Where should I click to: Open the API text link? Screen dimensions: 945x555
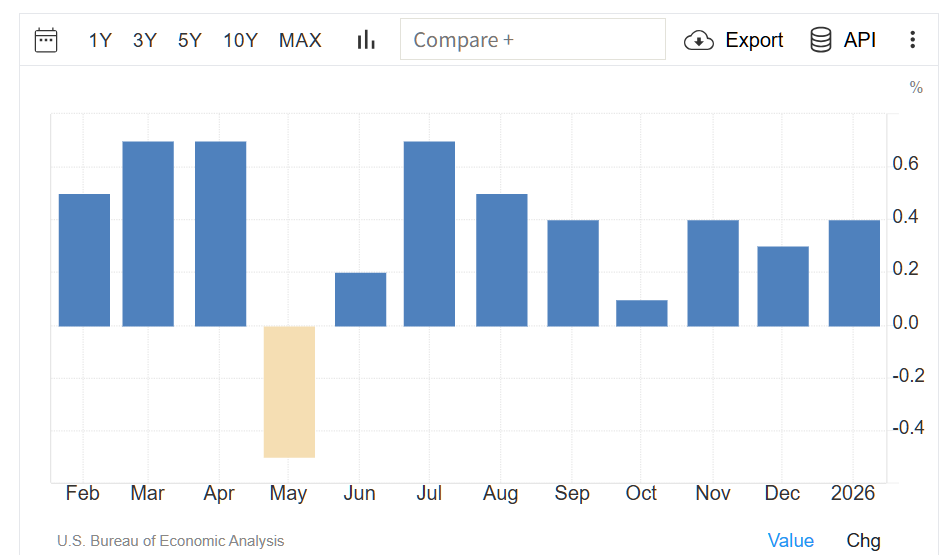[x=860, y=40]
